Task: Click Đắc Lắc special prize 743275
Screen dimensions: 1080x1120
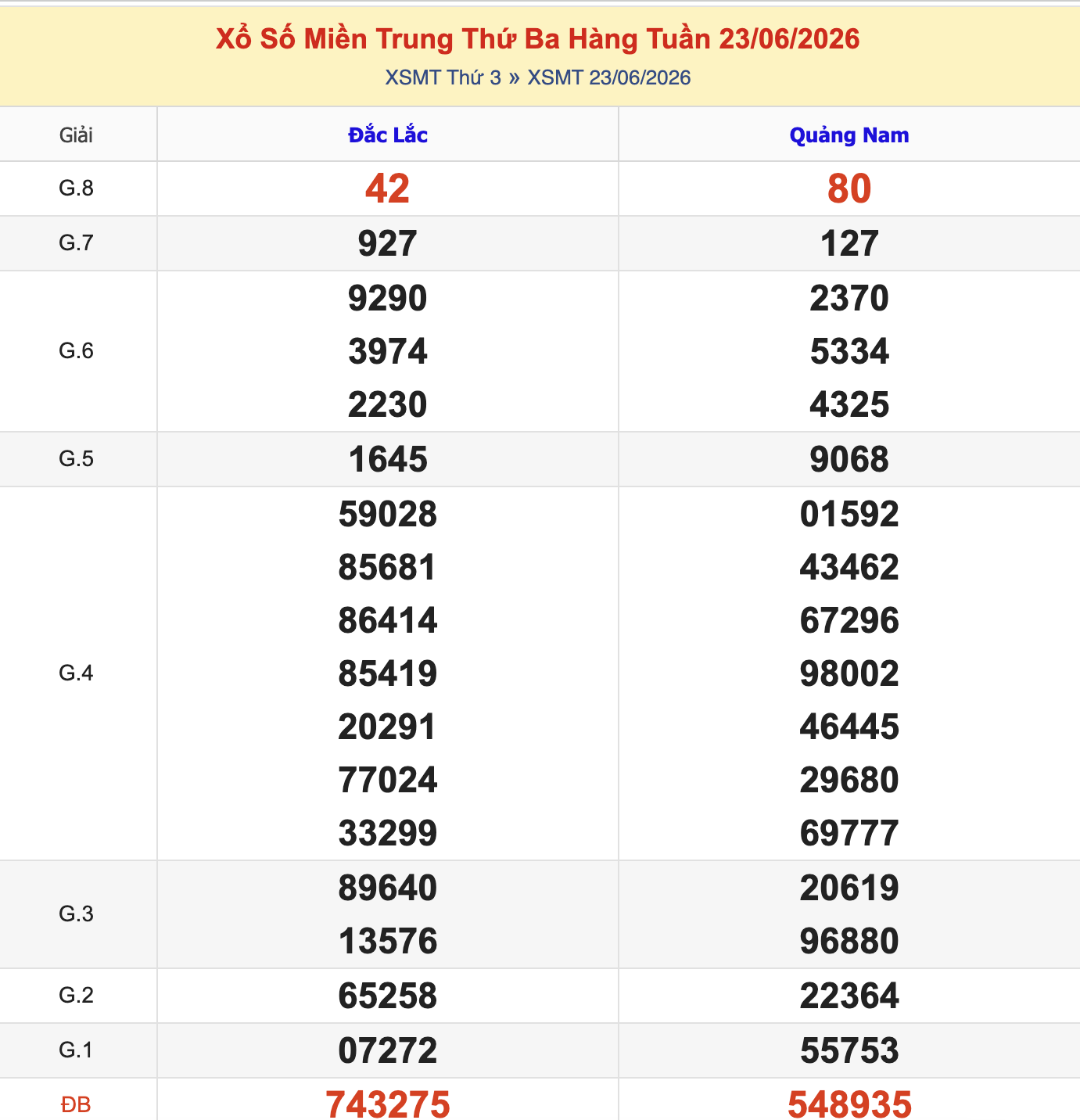Action: [x=388, y=1104]
